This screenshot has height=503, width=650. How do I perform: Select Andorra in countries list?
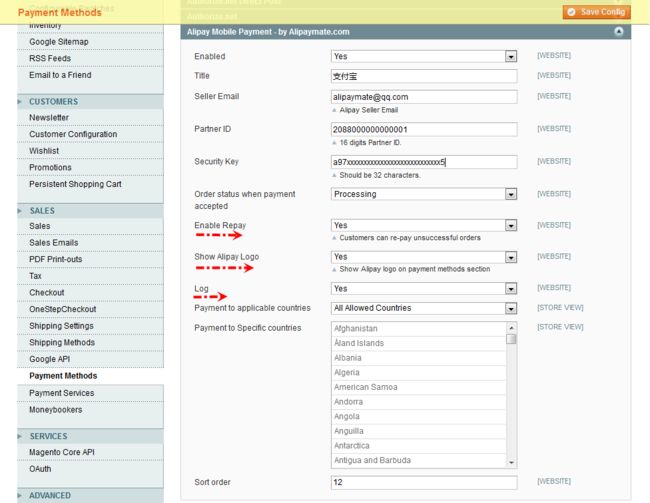(x=419, y=402)
